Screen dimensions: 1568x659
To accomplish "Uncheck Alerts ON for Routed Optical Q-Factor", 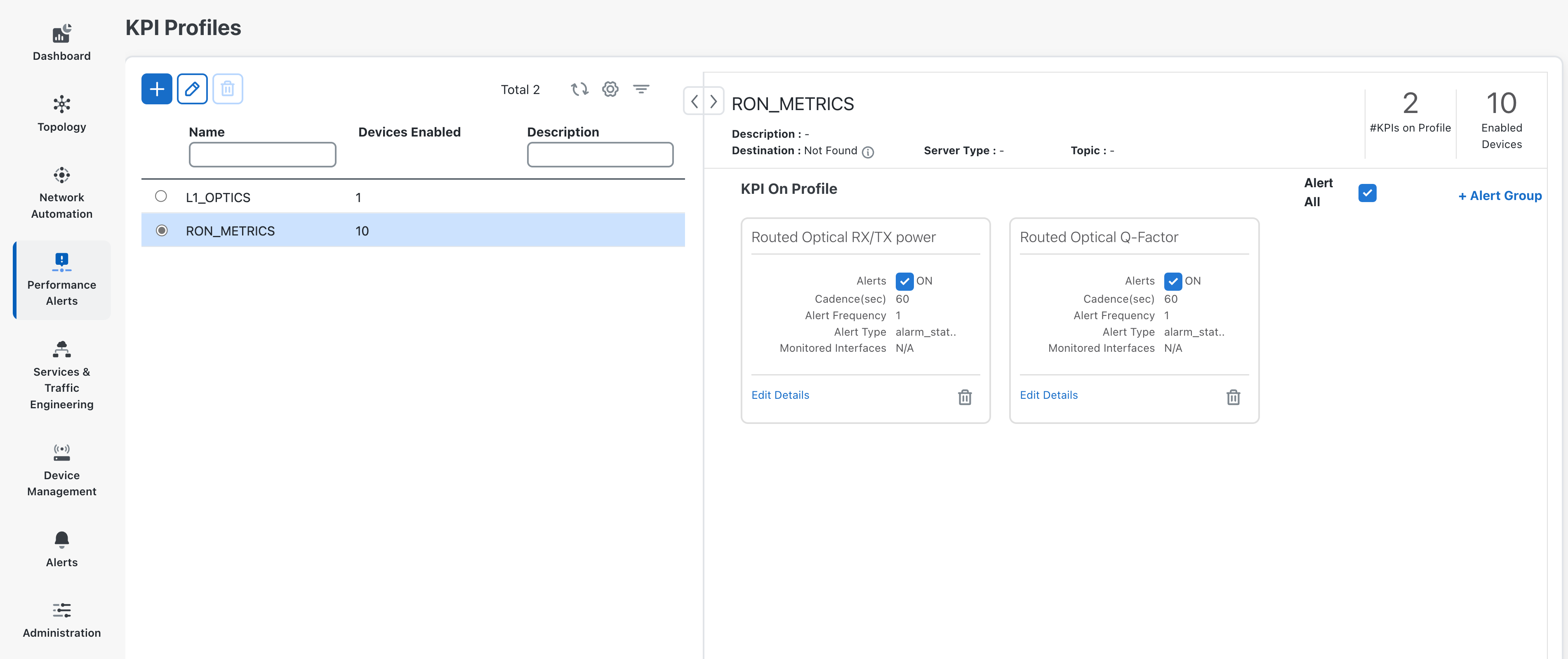I will coord(1172,281).
